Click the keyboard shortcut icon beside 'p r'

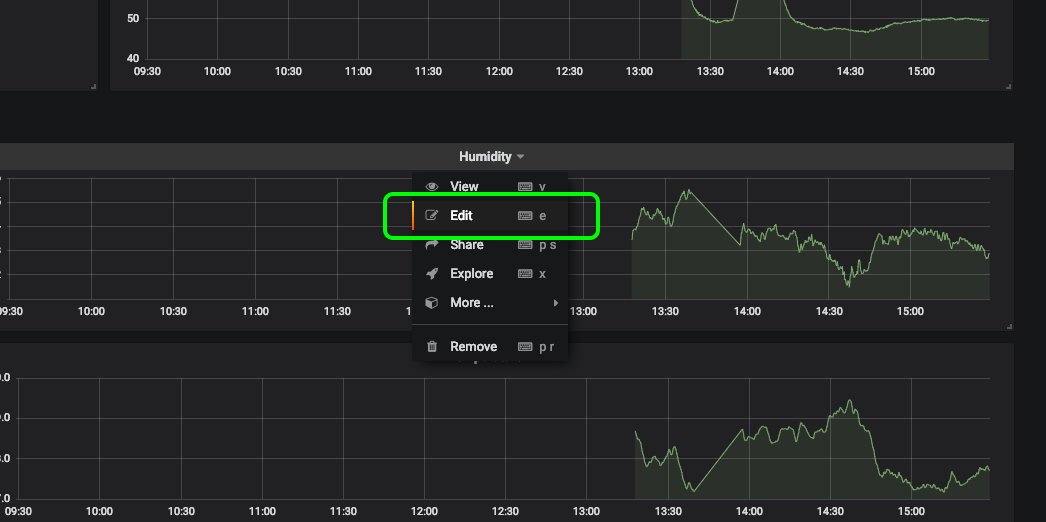[525, 347]
